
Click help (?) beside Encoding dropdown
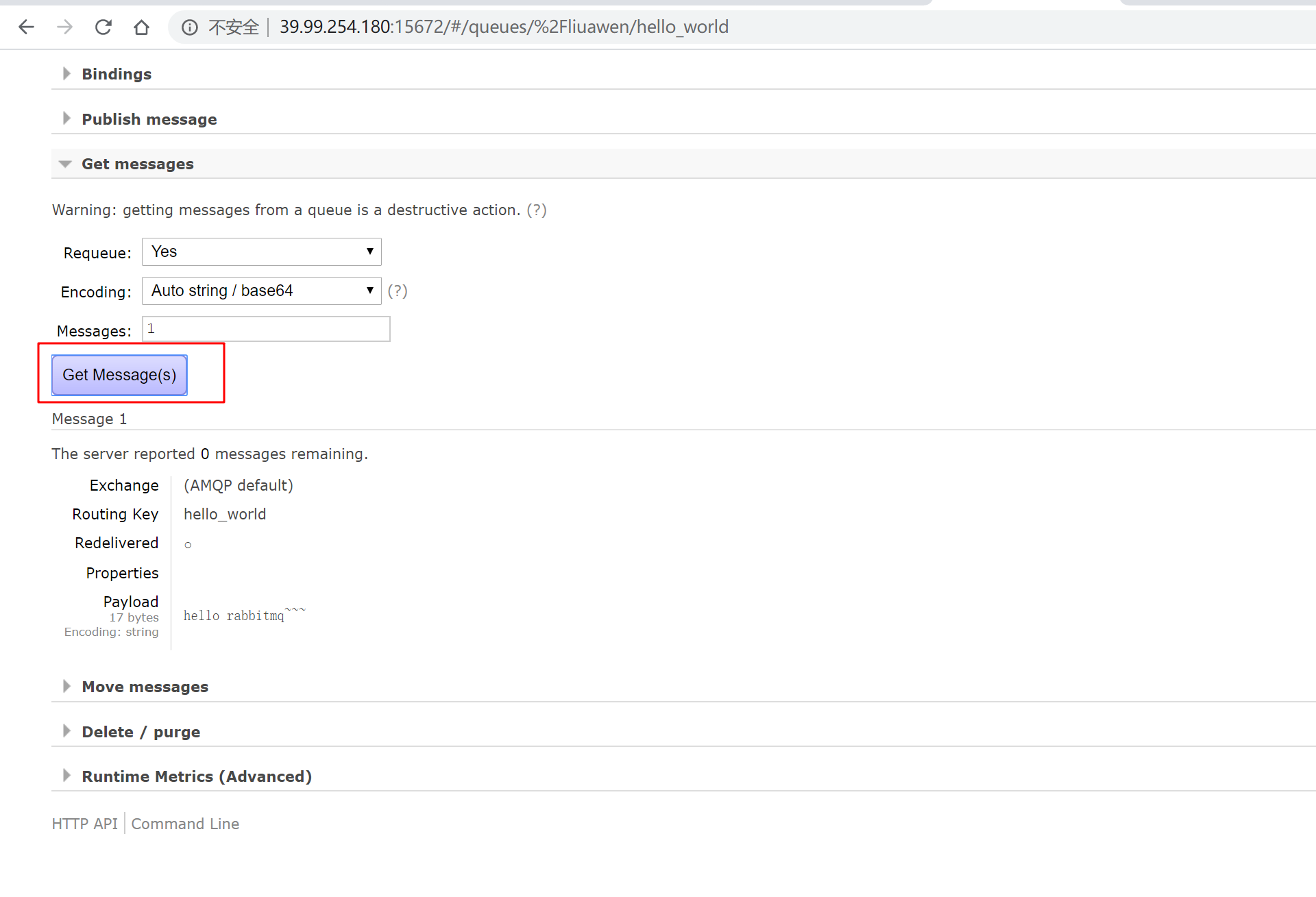(x=398, y=291)
